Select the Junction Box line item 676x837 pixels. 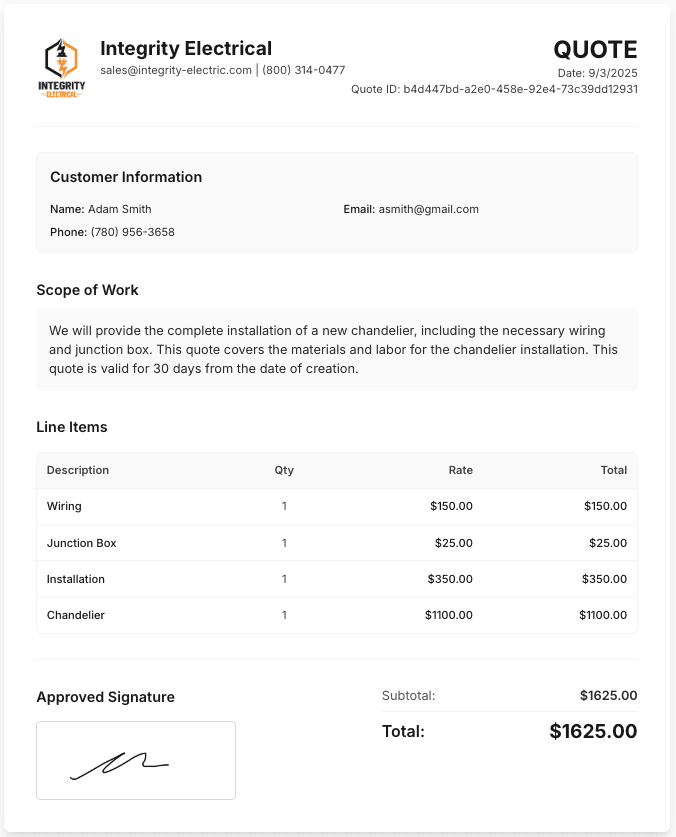click(82, 543)
